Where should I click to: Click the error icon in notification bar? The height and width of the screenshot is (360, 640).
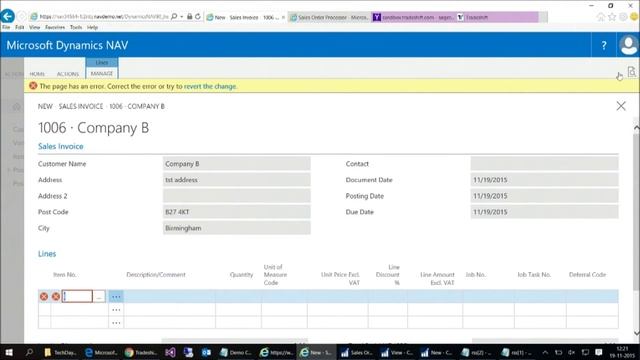[33, 86]
